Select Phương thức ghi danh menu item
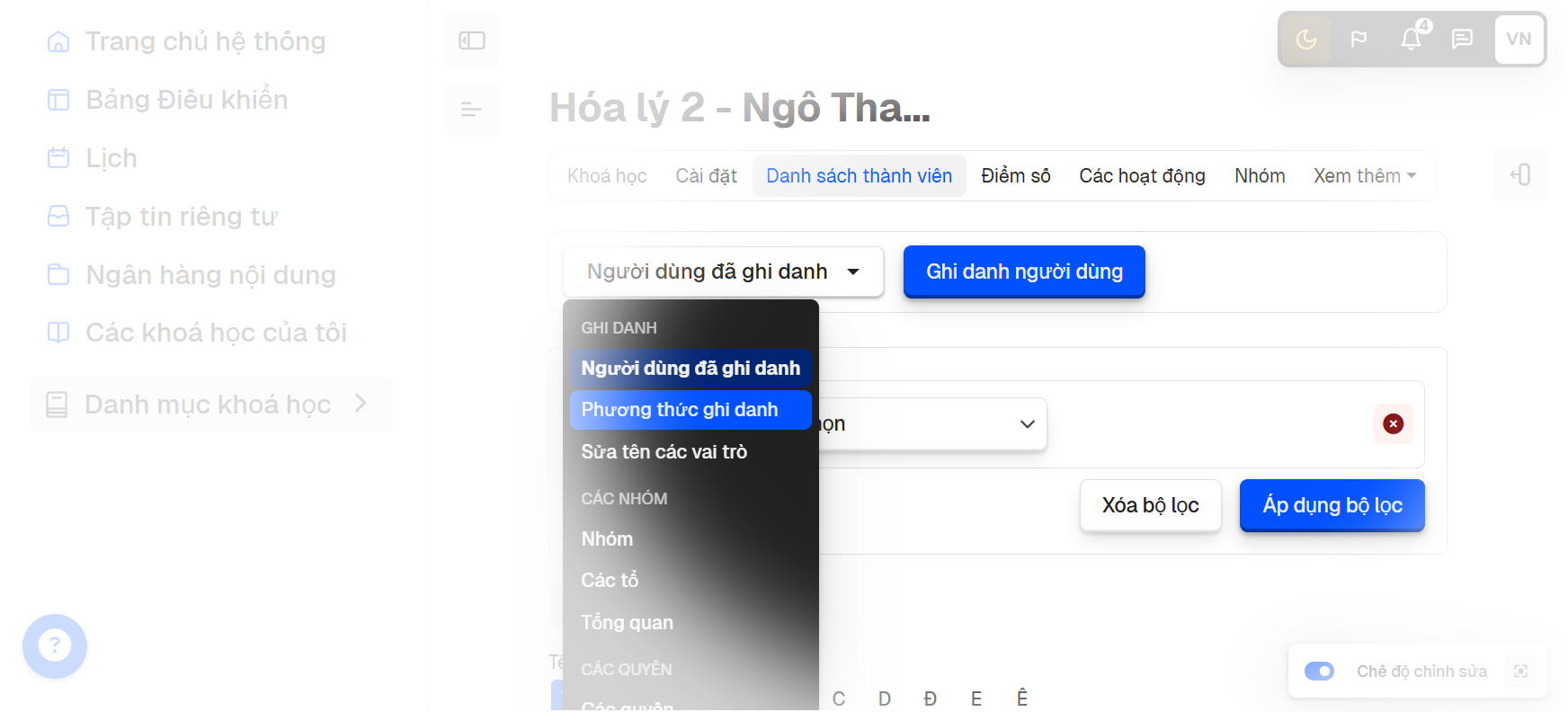1568x712 pixels. tap(690, 410)
